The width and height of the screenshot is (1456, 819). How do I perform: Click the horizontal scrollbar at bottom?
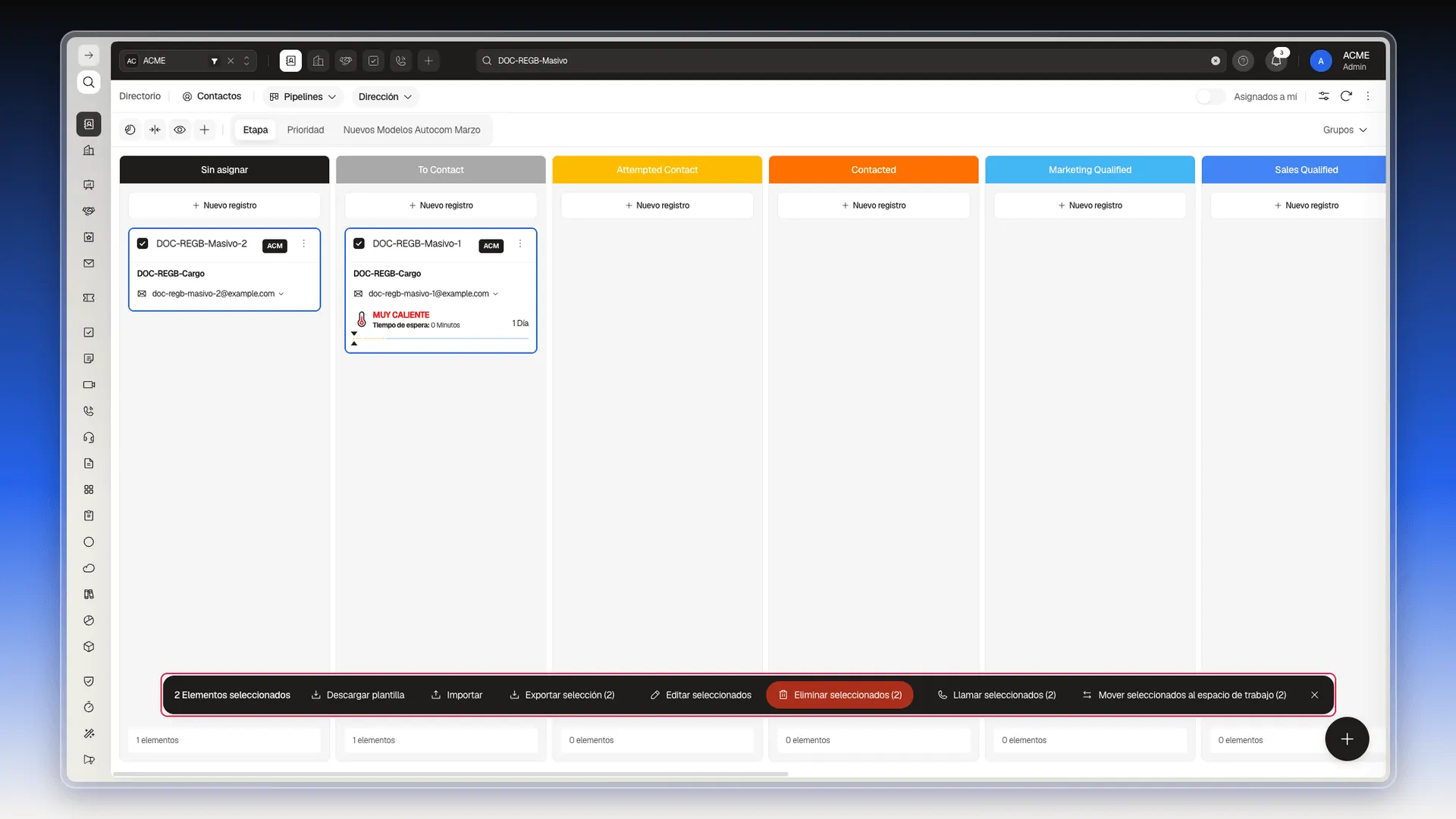pos(450,773)
